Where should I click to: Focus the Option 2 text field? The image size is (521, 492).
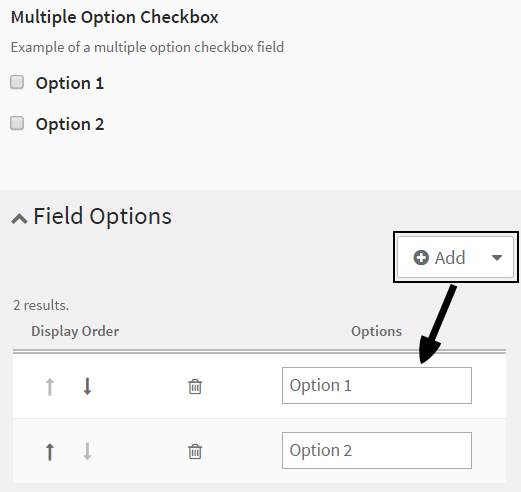(377, 450)
